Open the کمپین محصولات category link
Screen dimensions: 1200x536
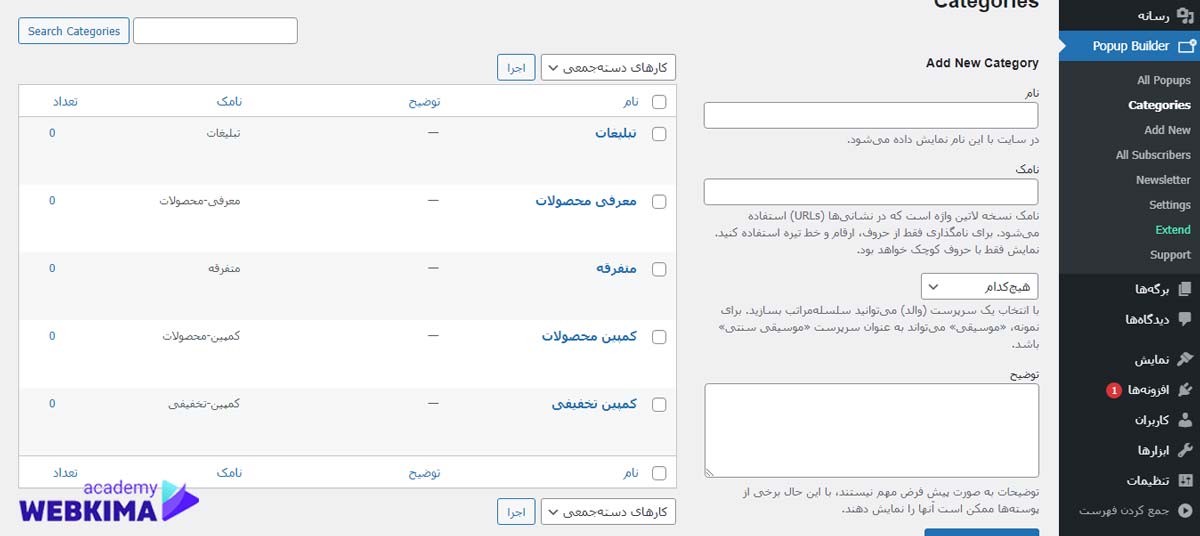[590, 337]
